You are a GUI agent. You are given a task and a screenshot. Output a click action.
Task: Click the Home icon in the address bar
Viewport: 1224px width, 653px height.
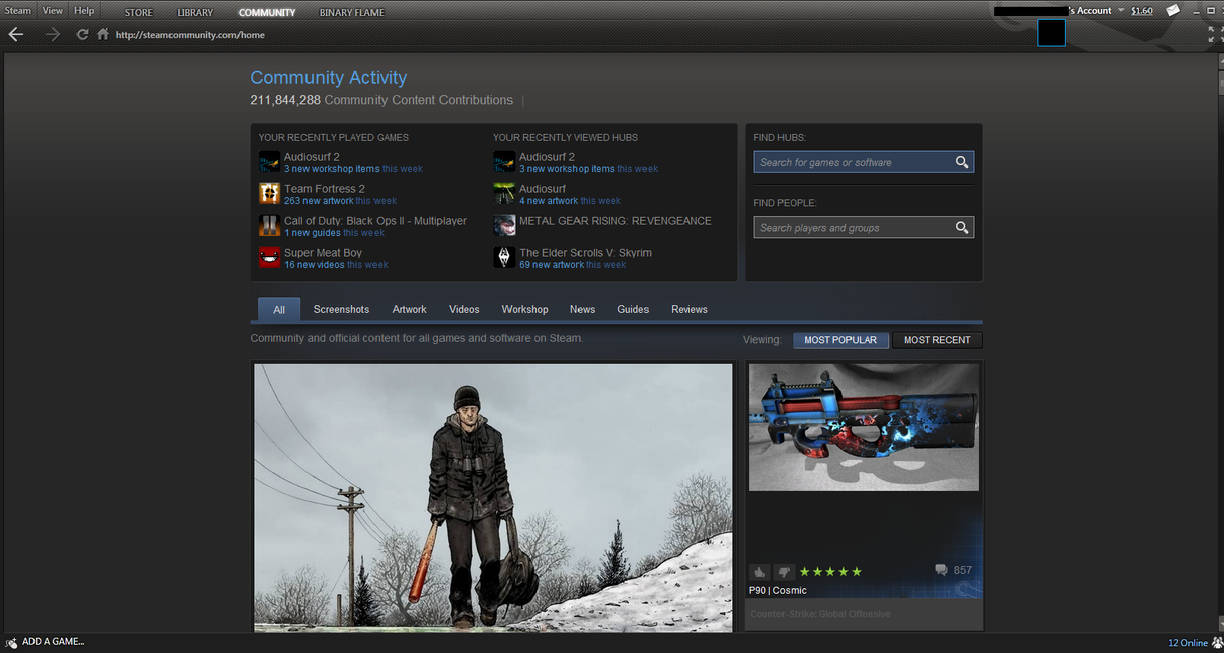point(102,34)
